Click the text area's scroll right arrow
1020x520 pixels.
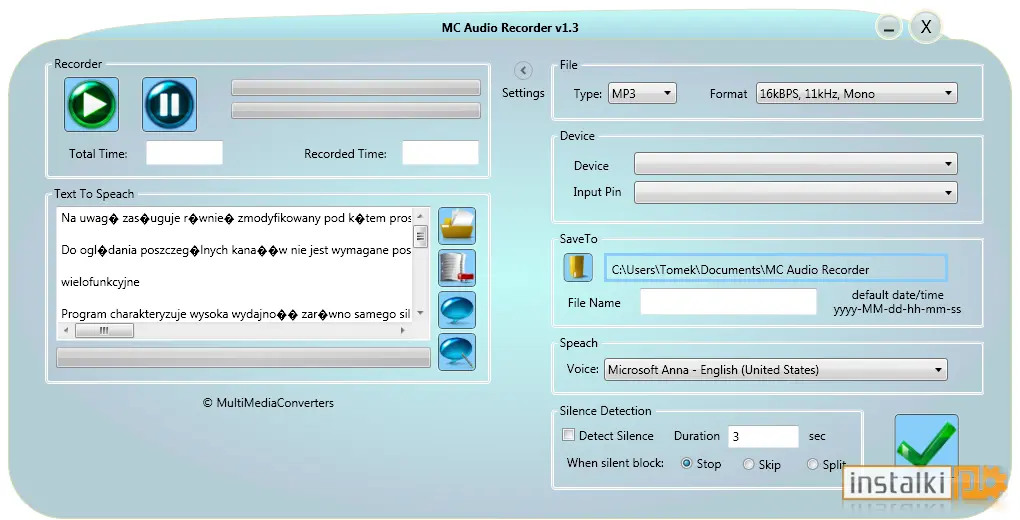pyautogui.click(x=403, y=331)
